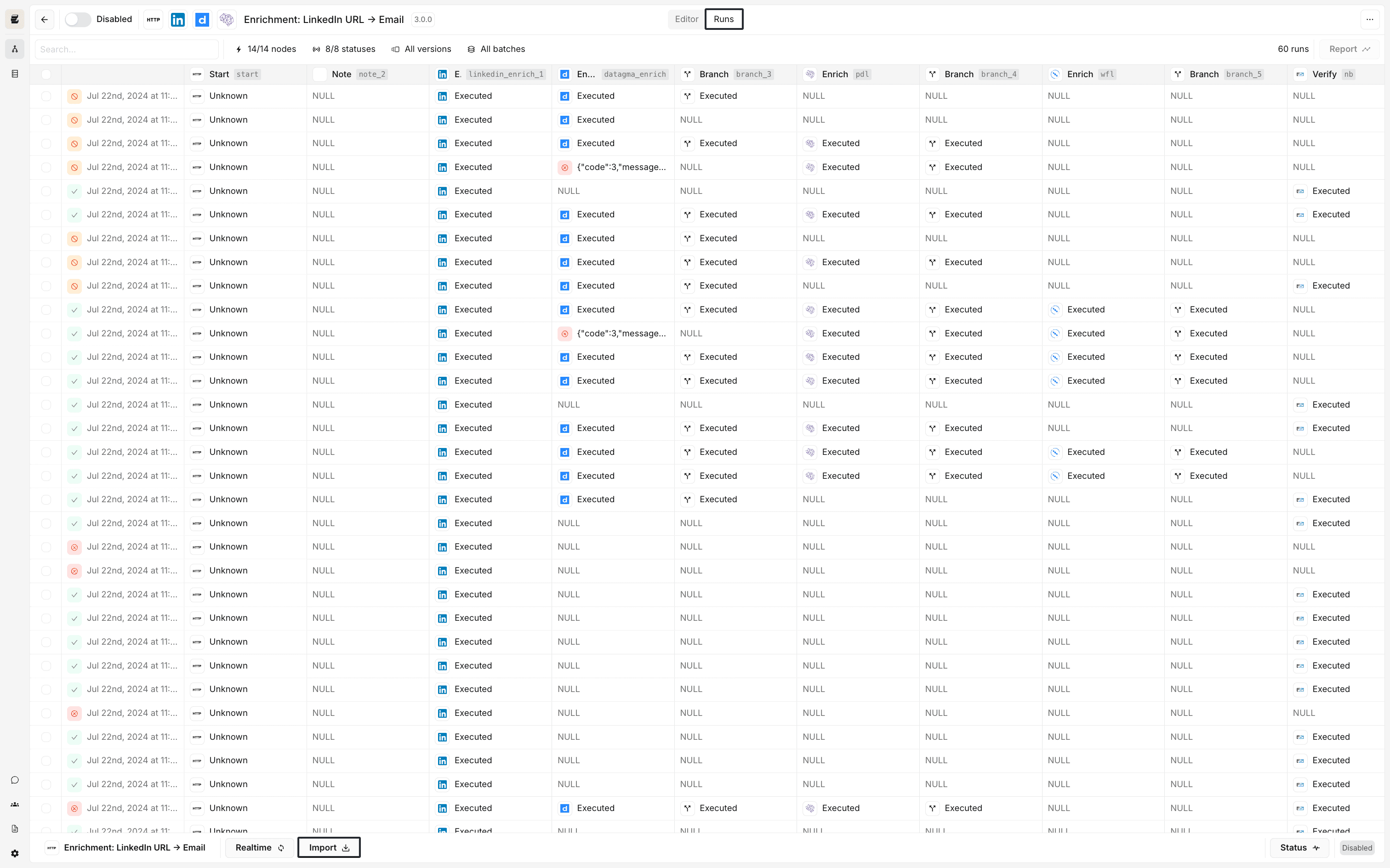Viewport: 1390px width, 868px height.
Task: Click the brain icon in header
Action: coord(227,19)
